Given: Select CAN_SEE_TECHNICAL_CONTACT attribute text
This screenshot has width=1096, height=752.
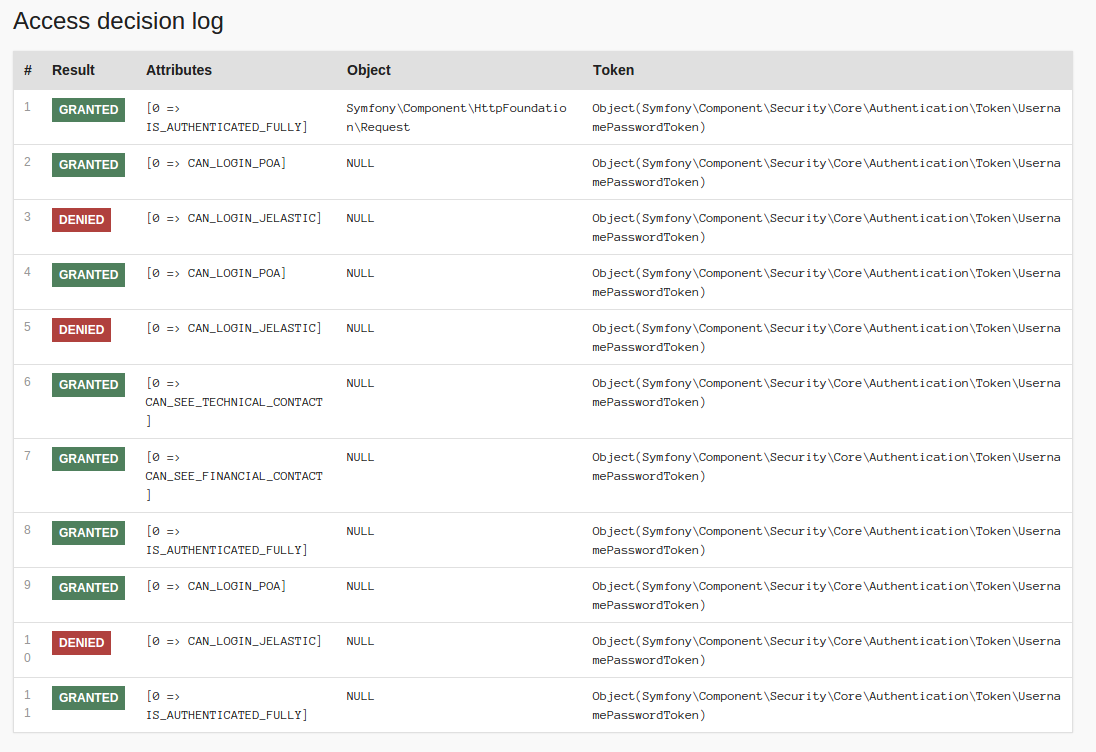Looking at the screenshot, I should click(234, 403).
